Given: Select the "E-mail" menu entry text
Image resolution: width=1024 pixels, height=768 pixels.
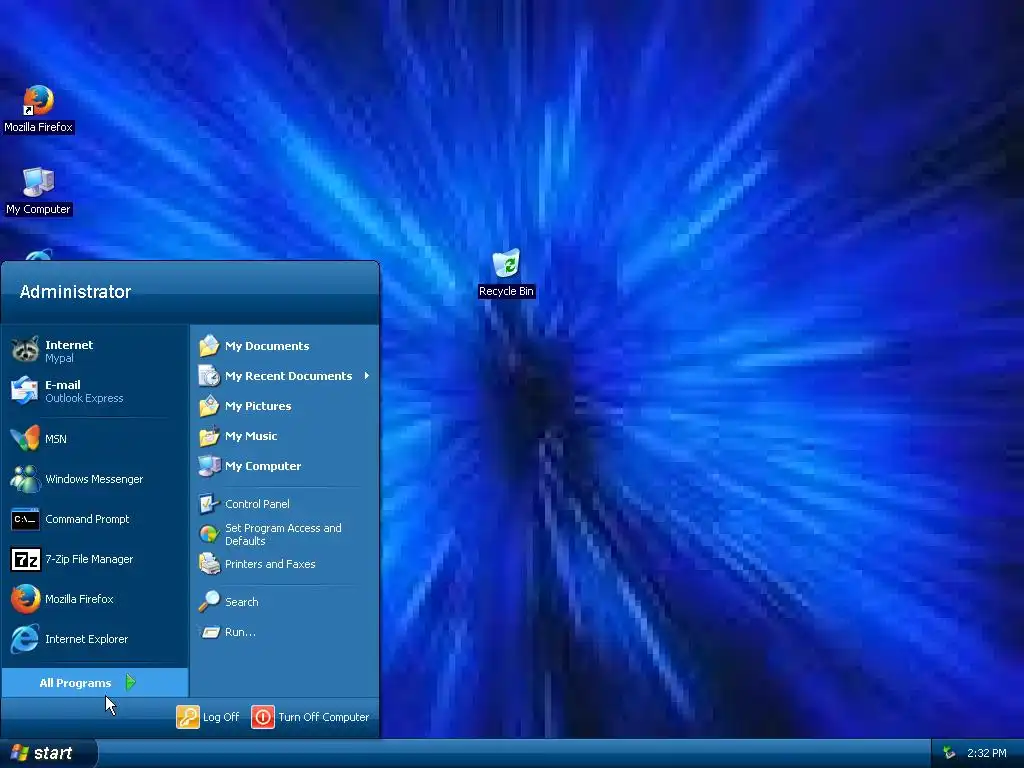Looking at the screenshot, I should [x=63, y=385].
